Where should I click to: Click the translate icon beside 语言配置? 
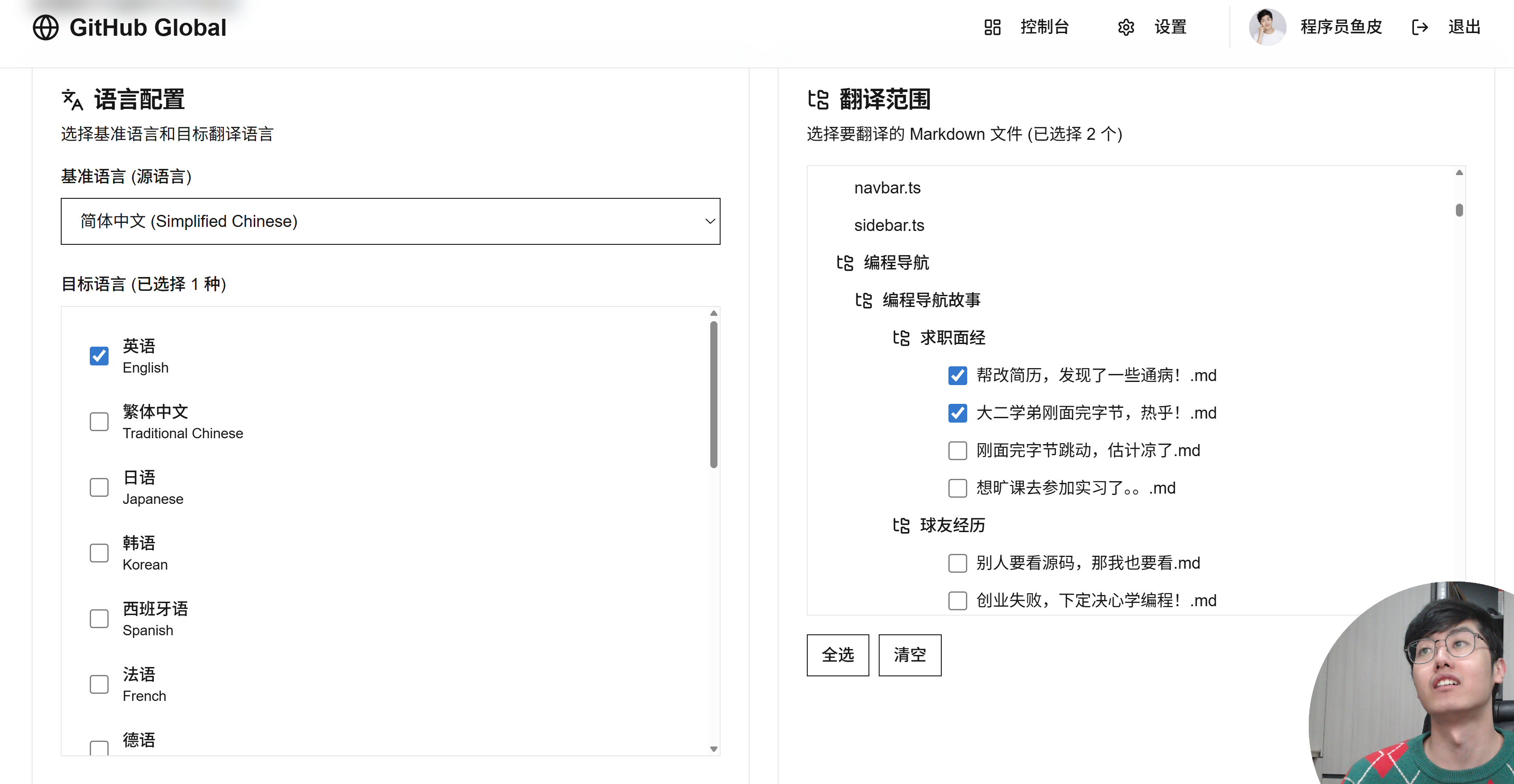[x=72, y=100]
